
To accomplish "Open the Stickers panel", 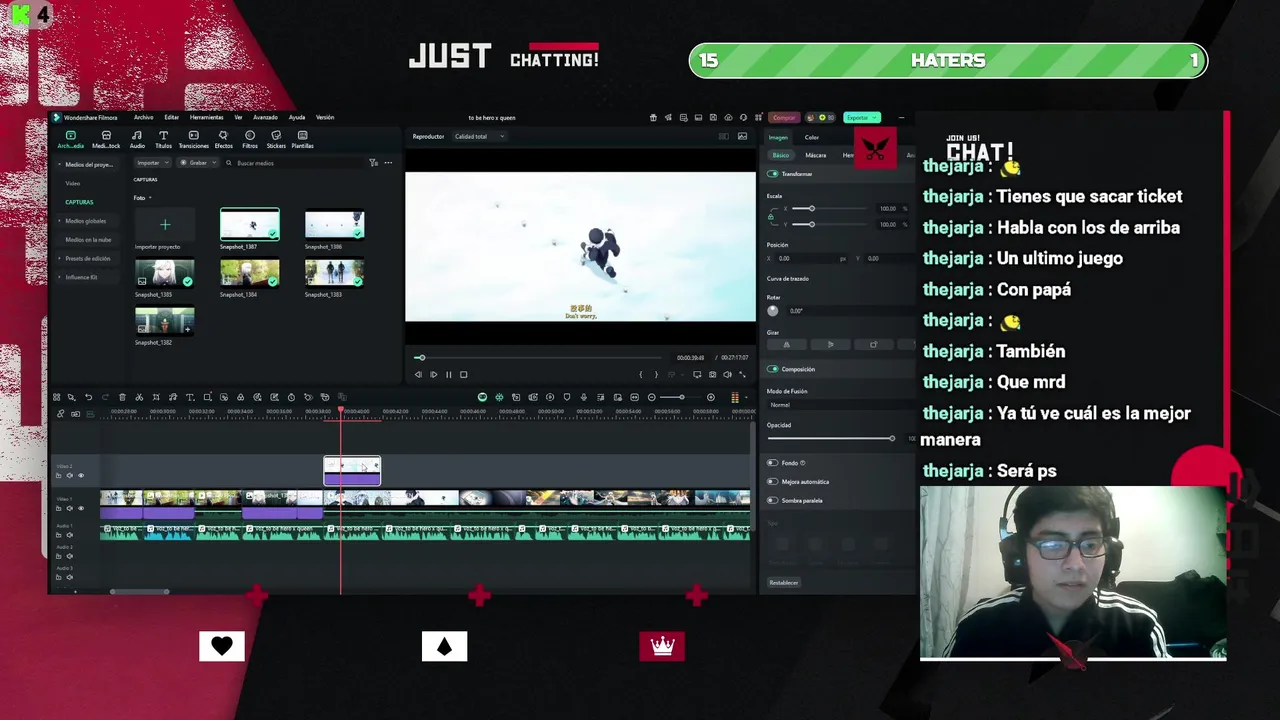I will pyautogui.click(x=276, y=139).
